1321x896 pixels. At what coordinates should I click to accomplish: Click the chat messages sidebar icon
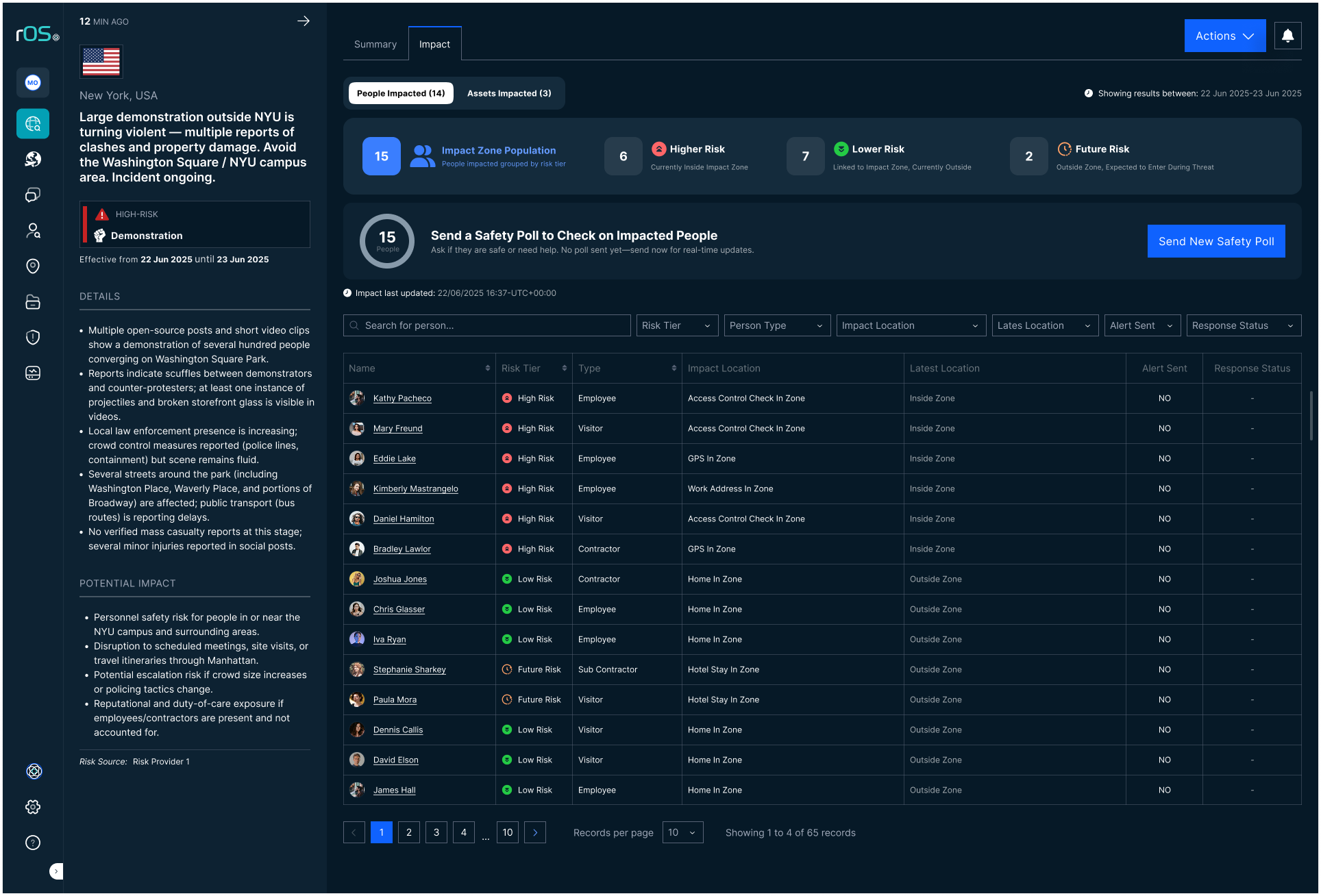click(x=33, y=195)
